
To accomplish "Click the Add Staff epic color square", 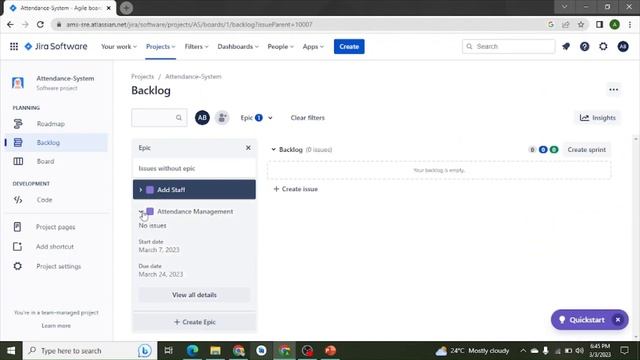I will point(150,190).
